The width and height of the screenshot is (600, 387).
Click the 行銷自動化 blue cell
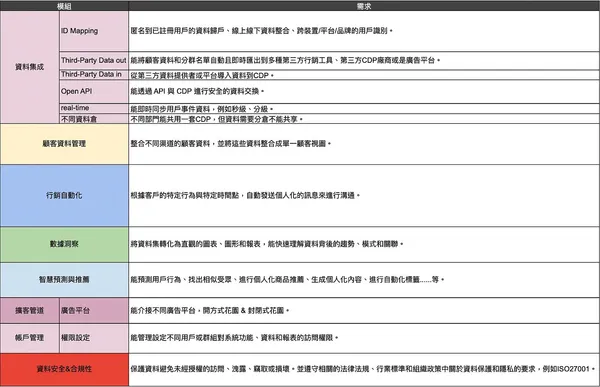coord(64,196)
